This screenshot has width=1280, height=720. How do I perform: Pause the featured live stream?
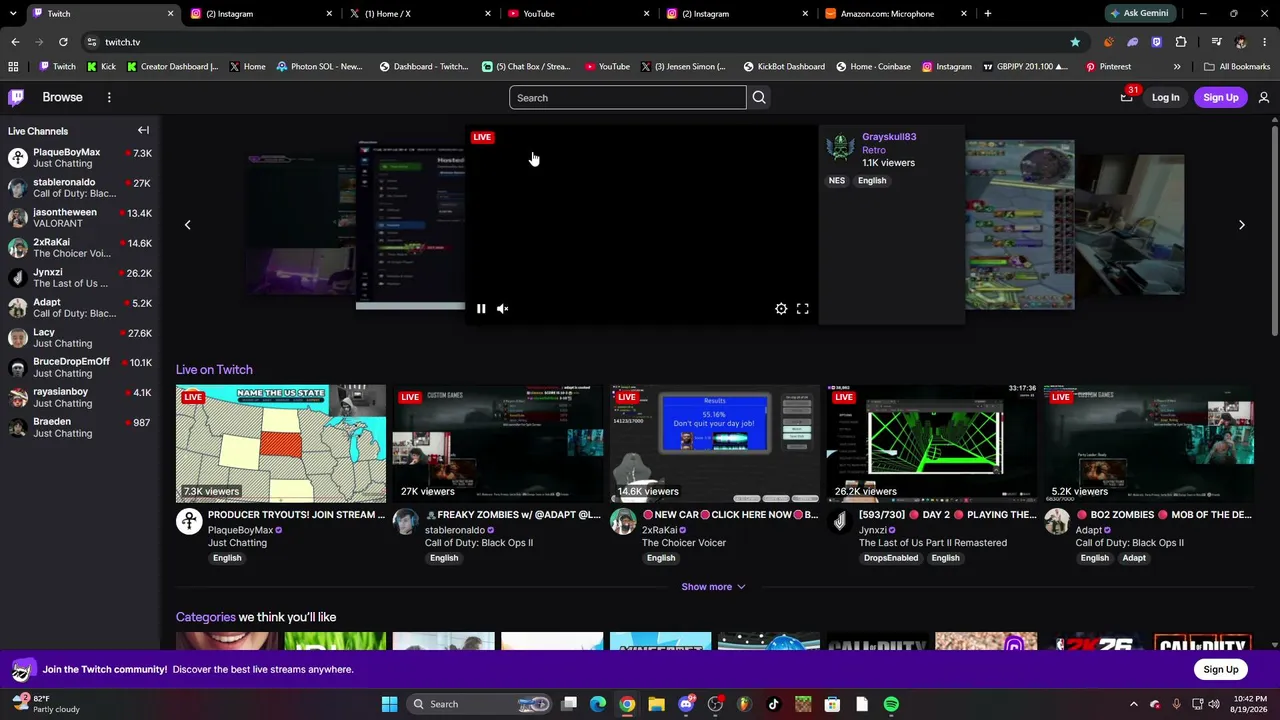pyautogui.click(x=481, y=309)
